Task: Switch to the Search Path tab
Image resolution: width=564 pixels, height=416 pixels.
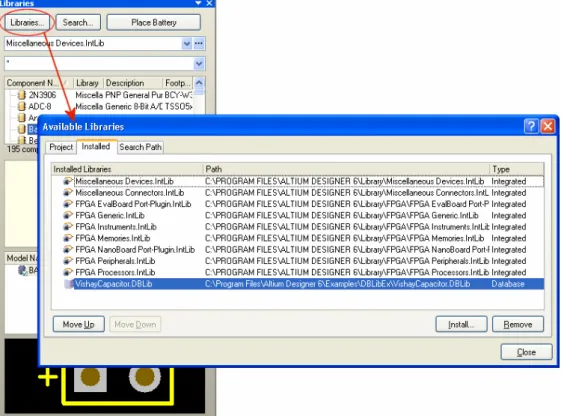Action: [x=140, y=147]
